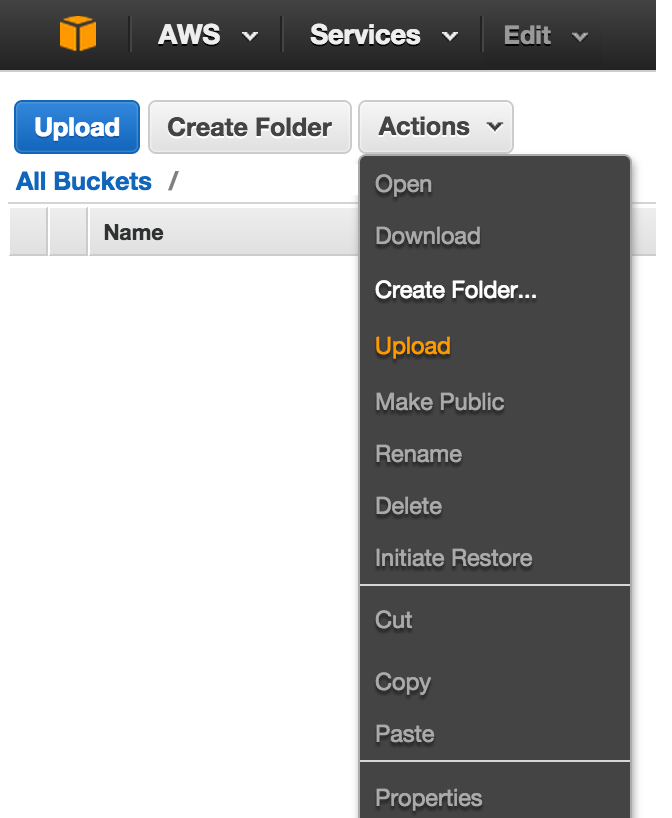Sort by the Name column header

(x=133, y=232)
